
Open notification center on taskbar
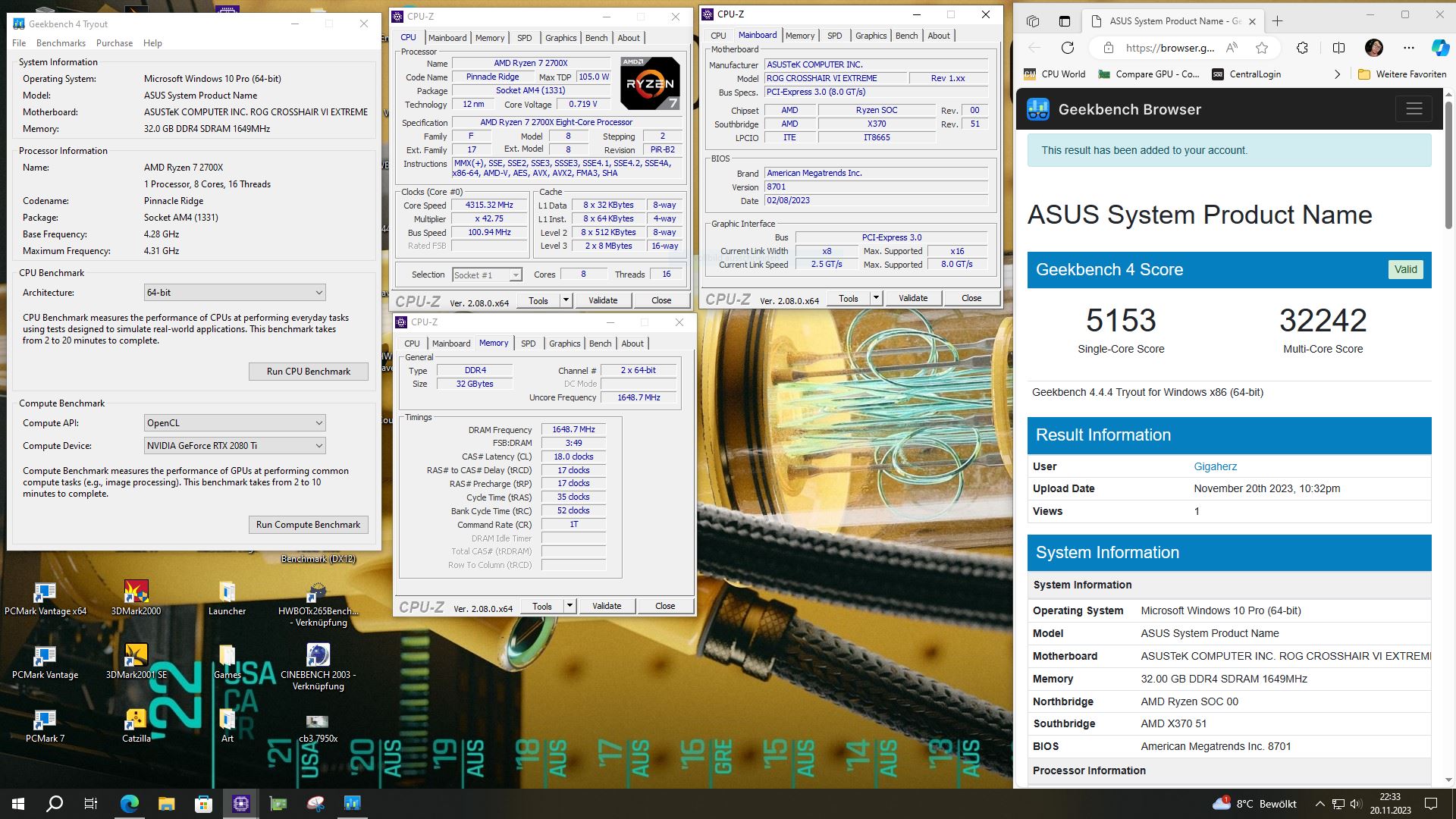1431,804
